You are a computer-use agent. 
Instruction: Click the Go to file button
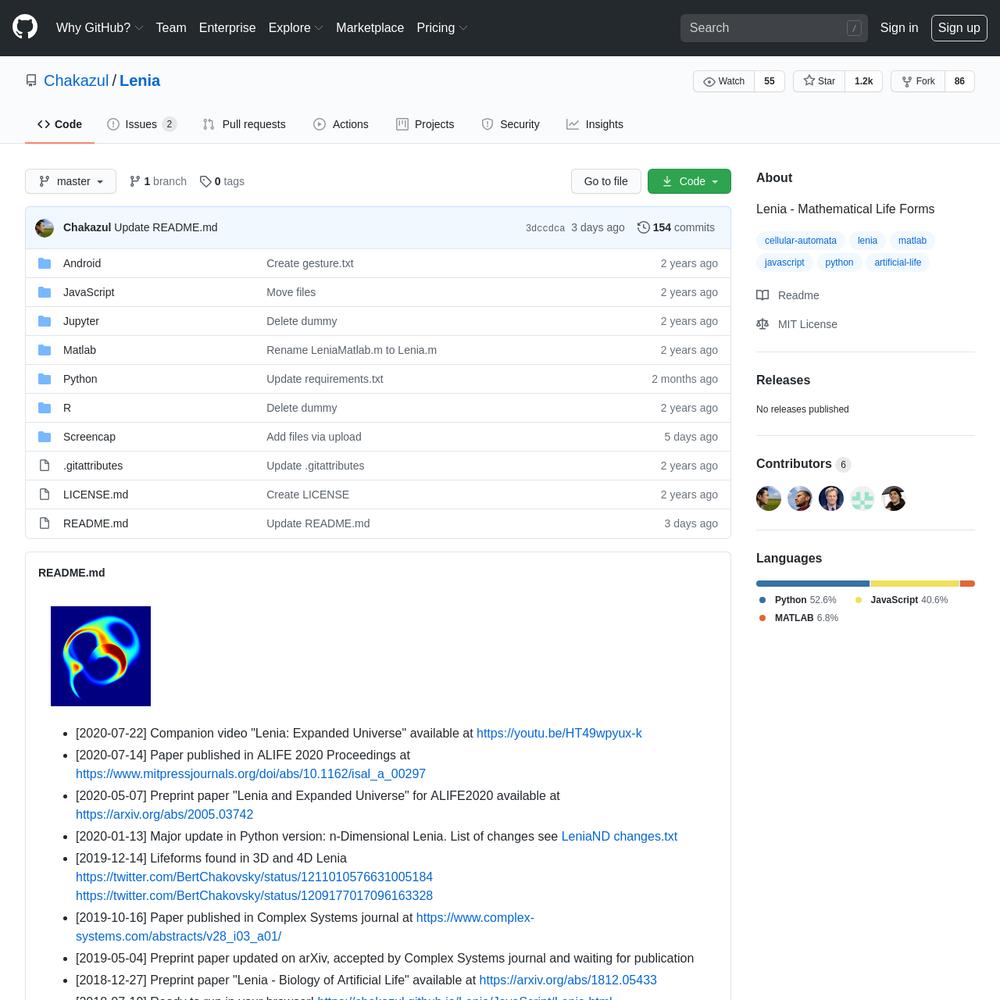(606, 181)
